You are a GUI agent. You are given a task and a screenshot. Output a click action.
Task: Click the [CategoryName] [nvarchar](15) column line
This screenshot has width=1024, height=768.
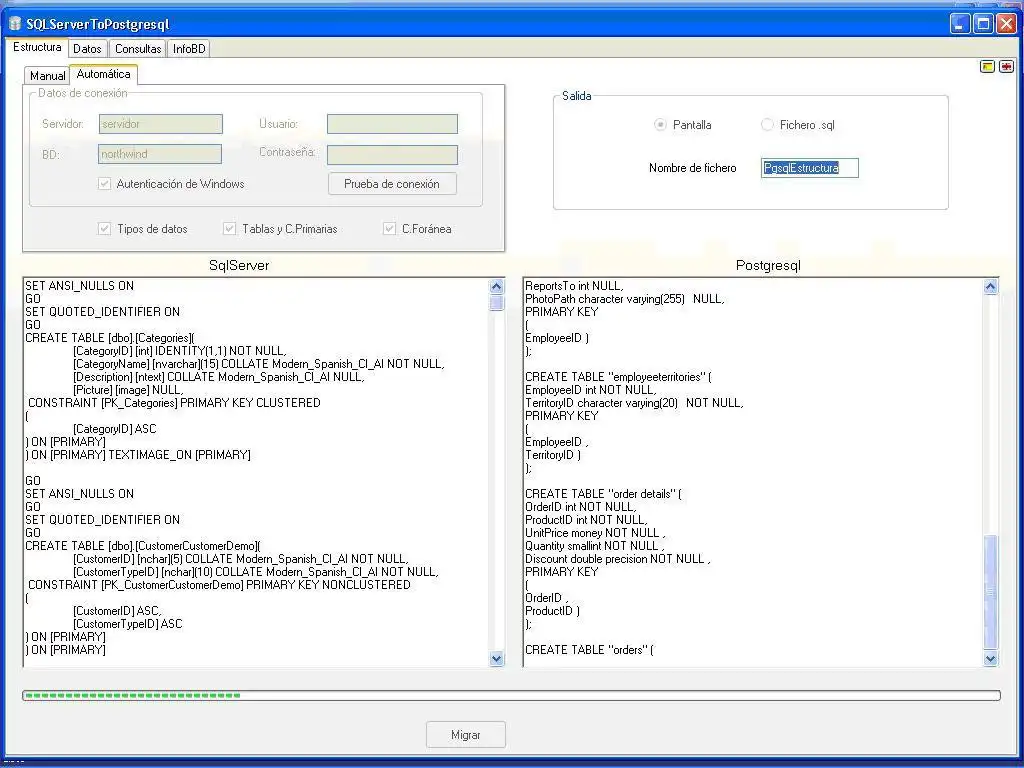pyautogui.click(x=259, y=364)
